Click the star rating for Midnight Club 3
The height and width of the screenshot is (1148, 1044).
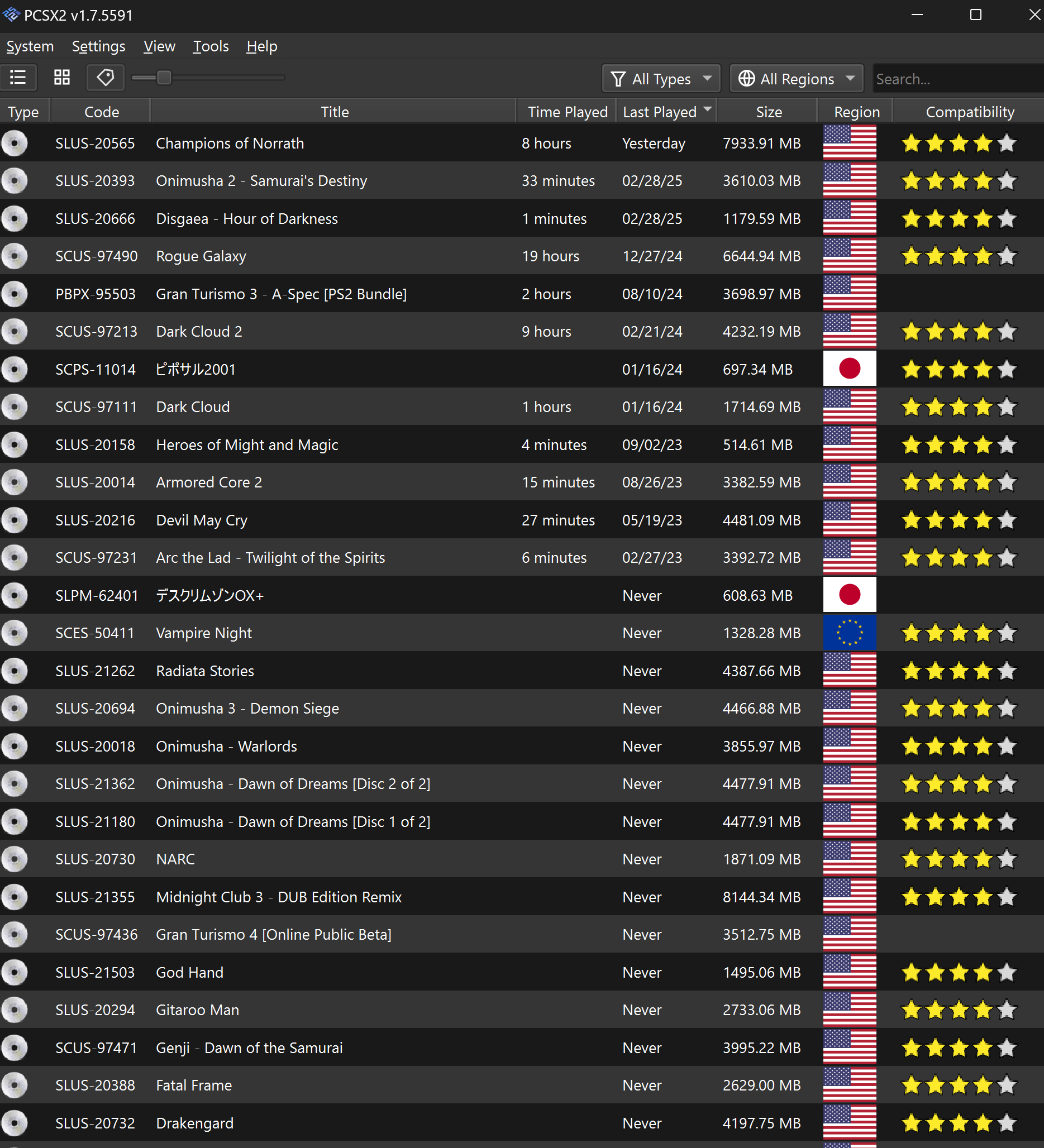point(959,897)
